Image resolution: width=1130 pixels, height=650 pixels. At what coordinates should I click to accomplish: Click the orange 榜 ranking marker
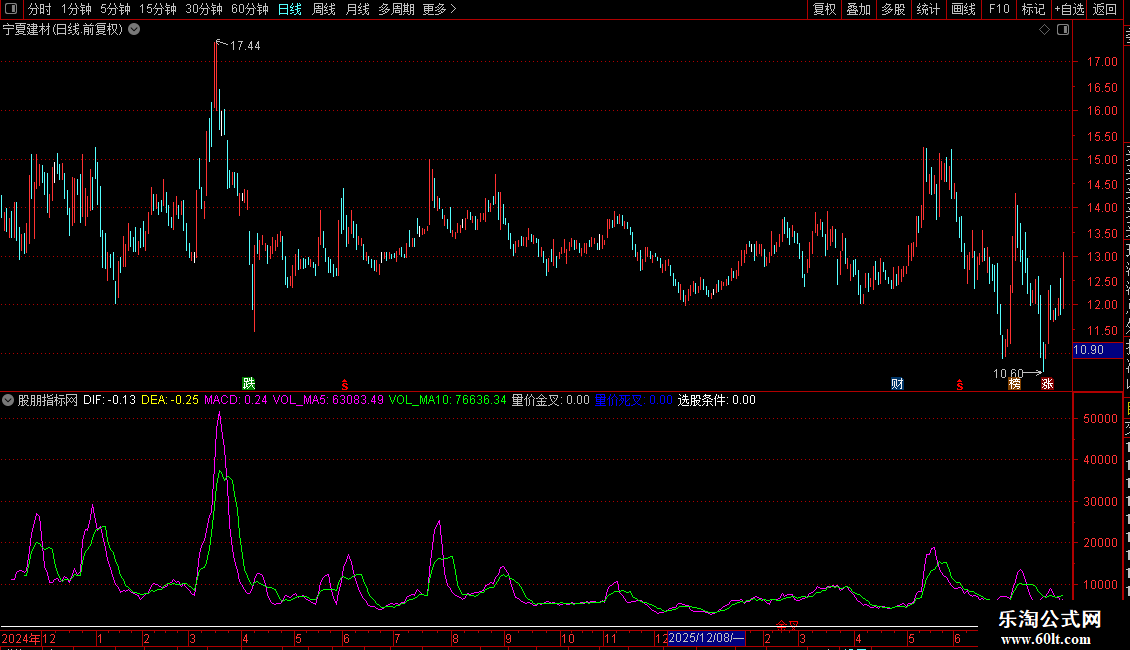[x=1015, y=383]
